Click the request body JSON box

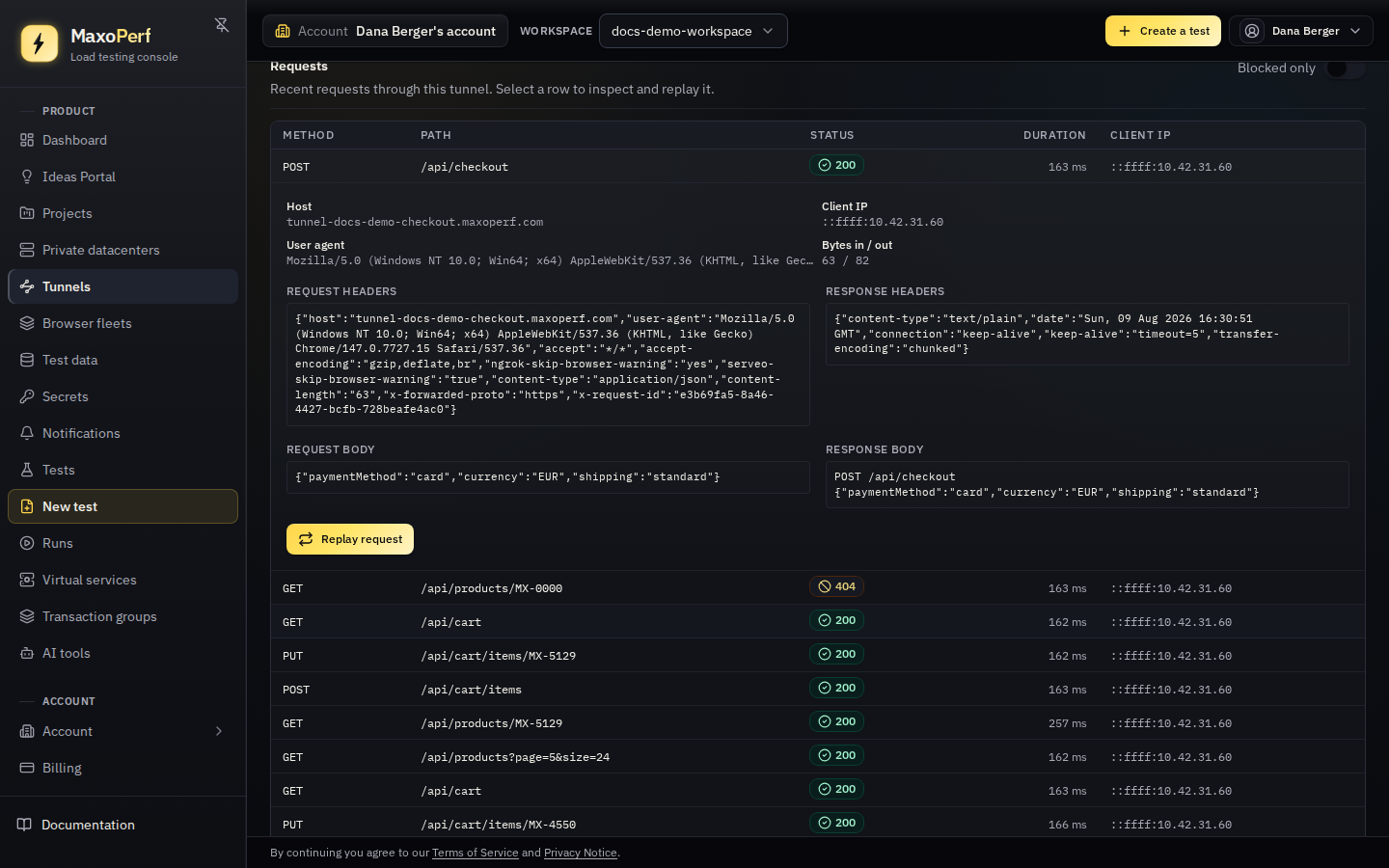548,477
